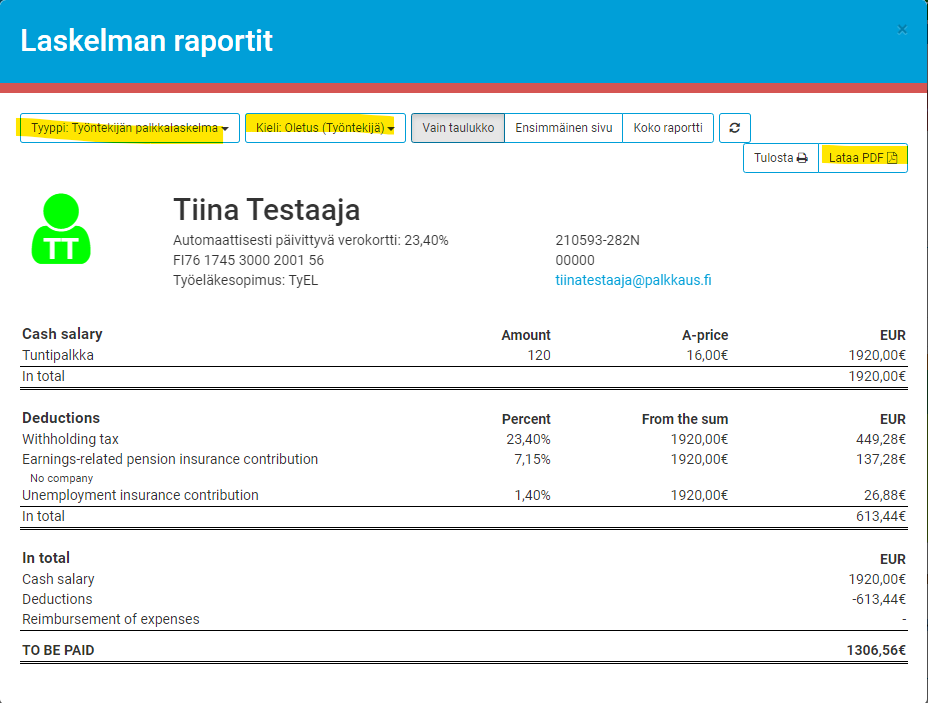Click the deductions total 613,44€

[x=881, y=516]
